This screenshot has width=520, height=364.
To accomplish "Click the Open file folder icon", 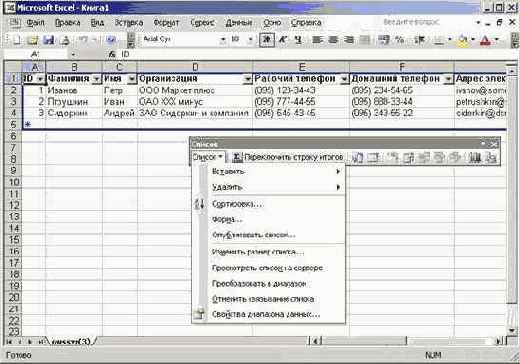I will pos(33,40).
